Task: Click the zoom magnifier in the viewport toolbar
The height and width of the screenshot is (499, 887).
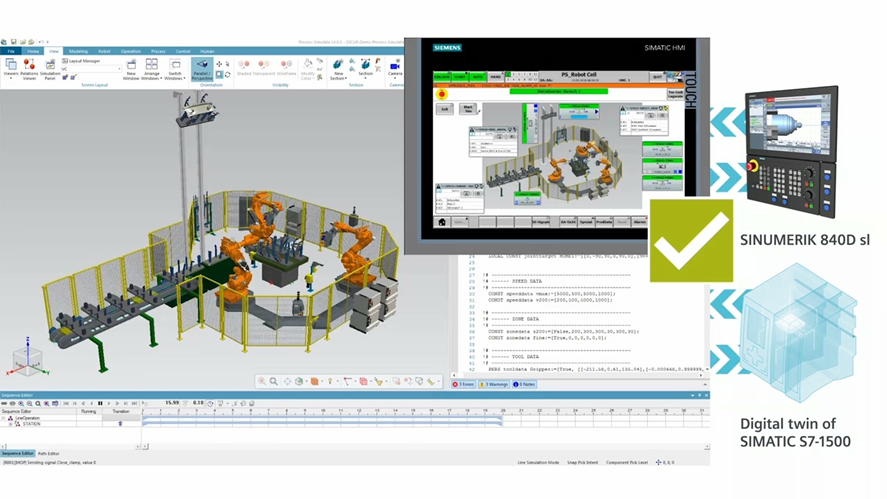Action: tap(273, 381)
